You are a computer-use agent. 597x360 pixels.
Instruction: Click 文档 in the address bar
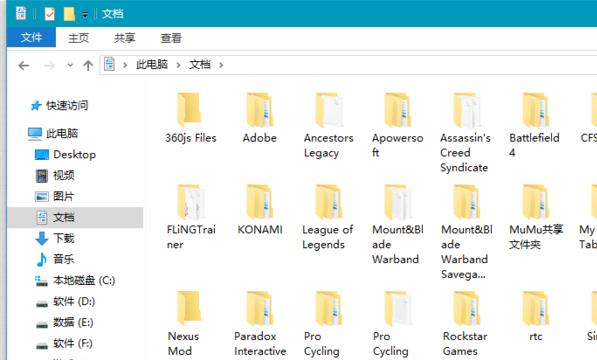[x=200, y=65]
